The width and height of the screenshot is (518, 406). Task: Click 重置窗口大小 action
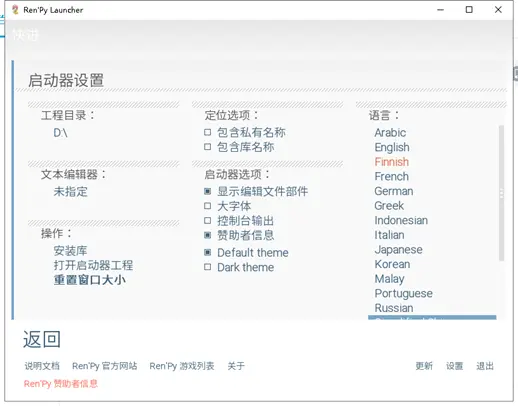point(90,280)
